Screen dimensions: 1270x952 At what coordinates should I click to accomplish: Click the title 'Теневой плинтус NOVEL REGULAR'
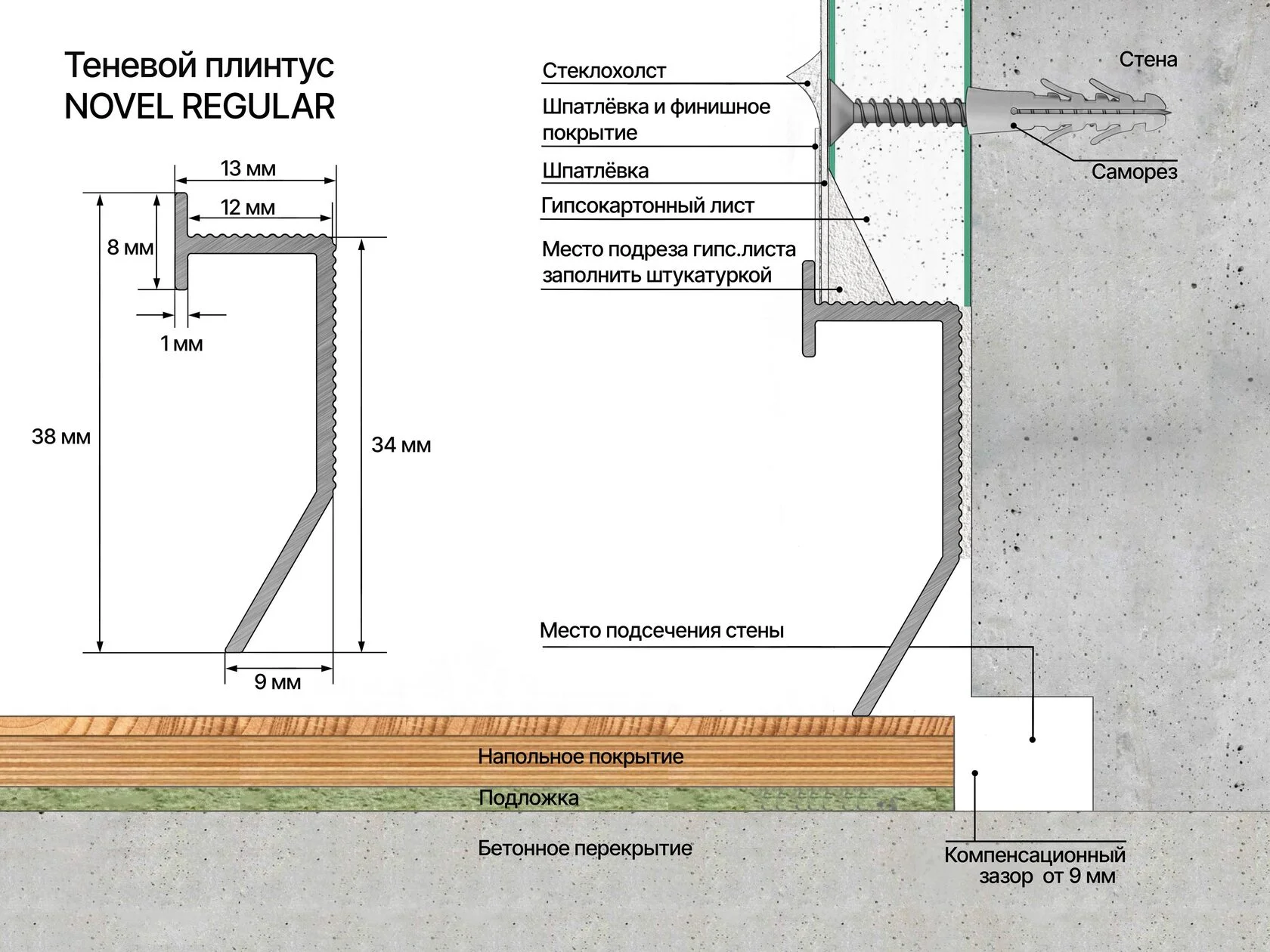point(200,85)
